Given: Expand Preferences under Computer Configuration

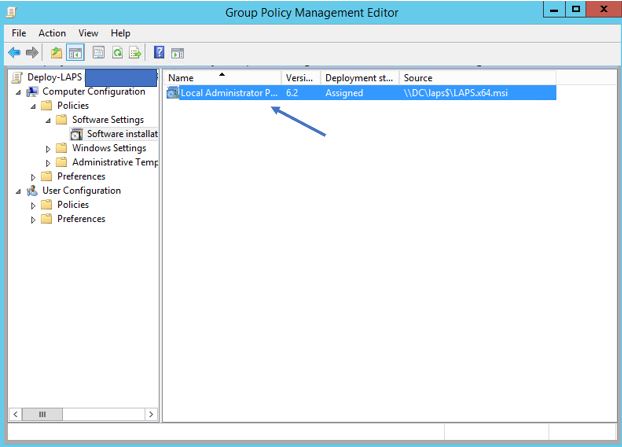Looking at the screenshot, I should [x=33, y=177].
